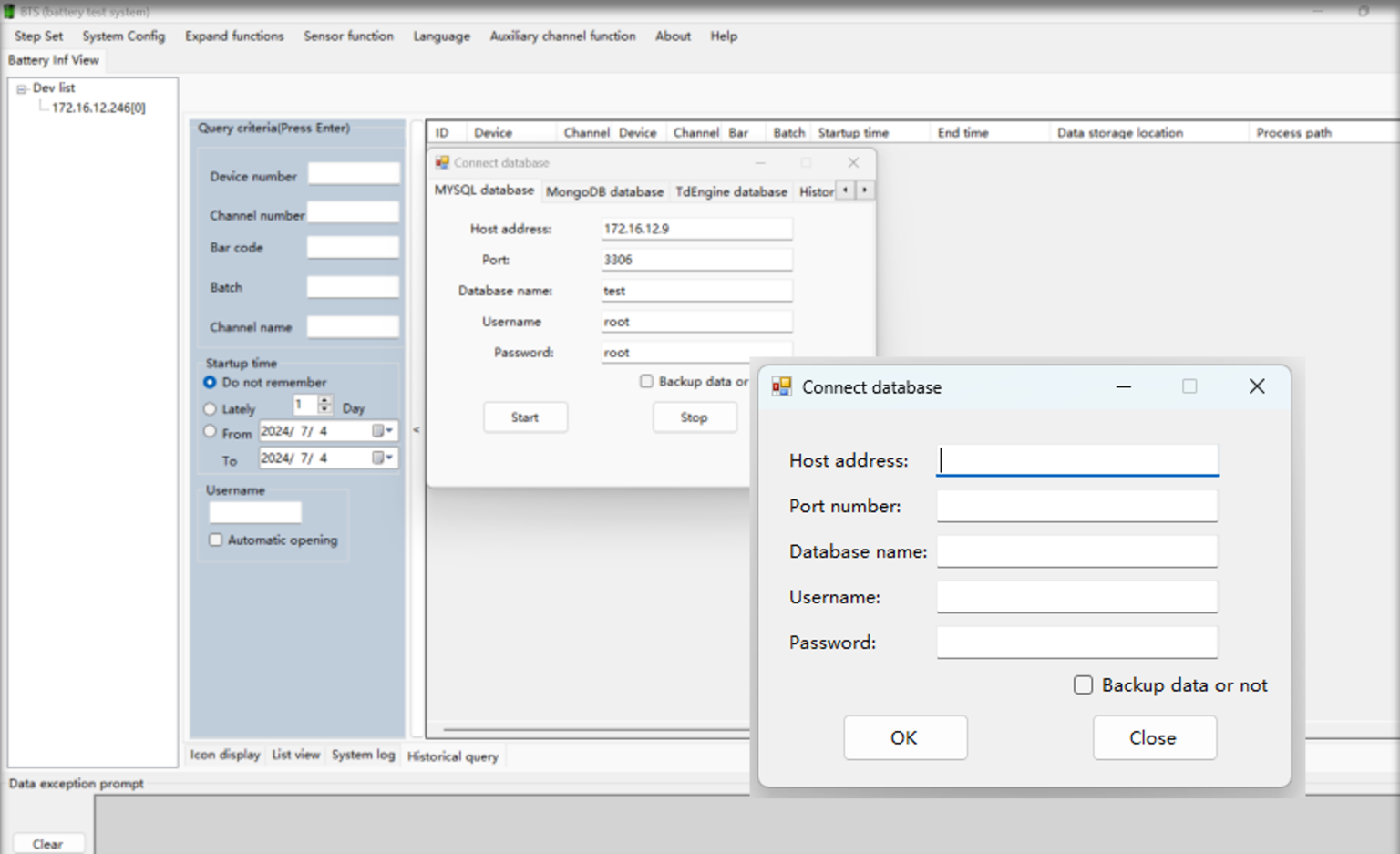Enable the Automatic opening checkbox
Viewport: 1400px width, 854px height.
tap(215, 540)
